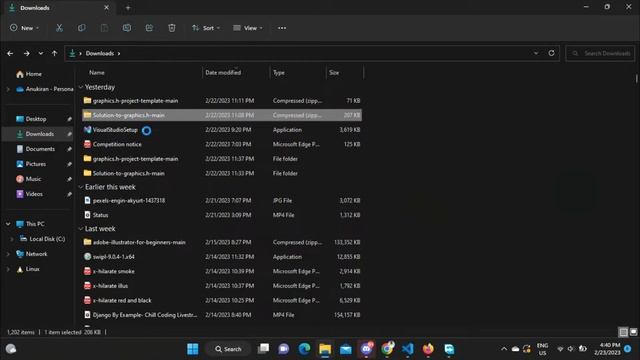
Task: Select VisualStudioSetup application file
Action: pyautogui.click(x=222, y=130)
